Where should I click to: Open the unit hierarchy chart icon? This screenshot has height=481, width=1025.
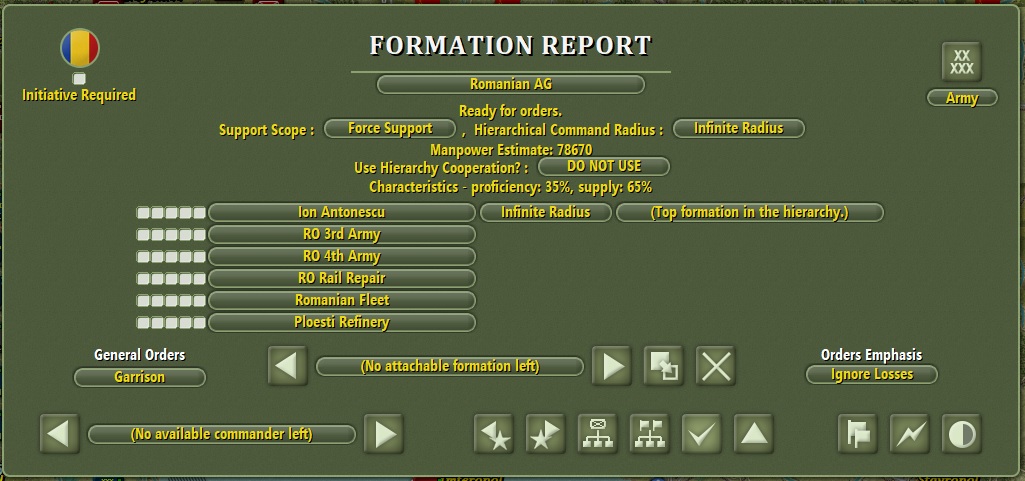point(597,434)
